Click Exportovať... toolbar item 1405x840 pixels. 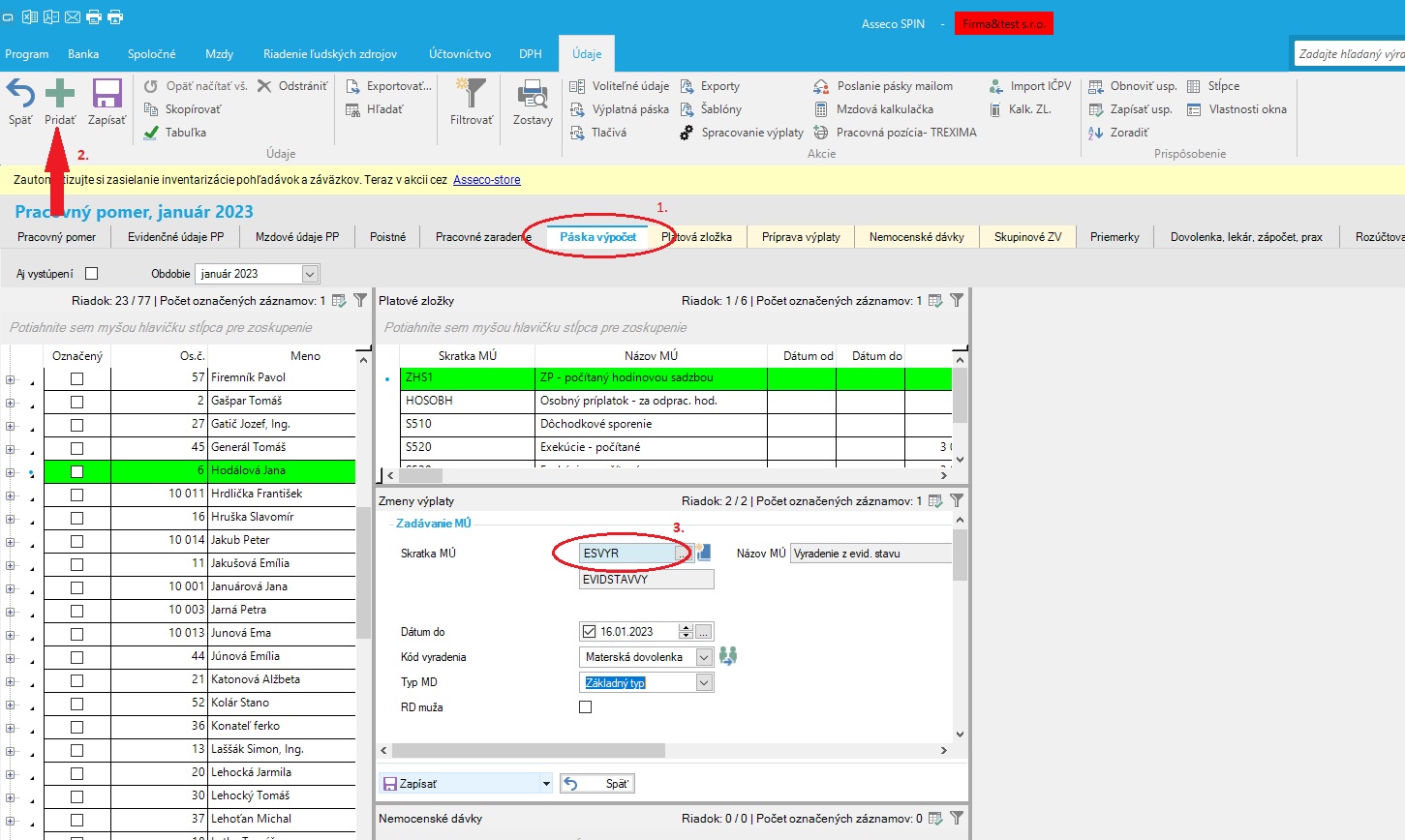[x=388, y=86]
